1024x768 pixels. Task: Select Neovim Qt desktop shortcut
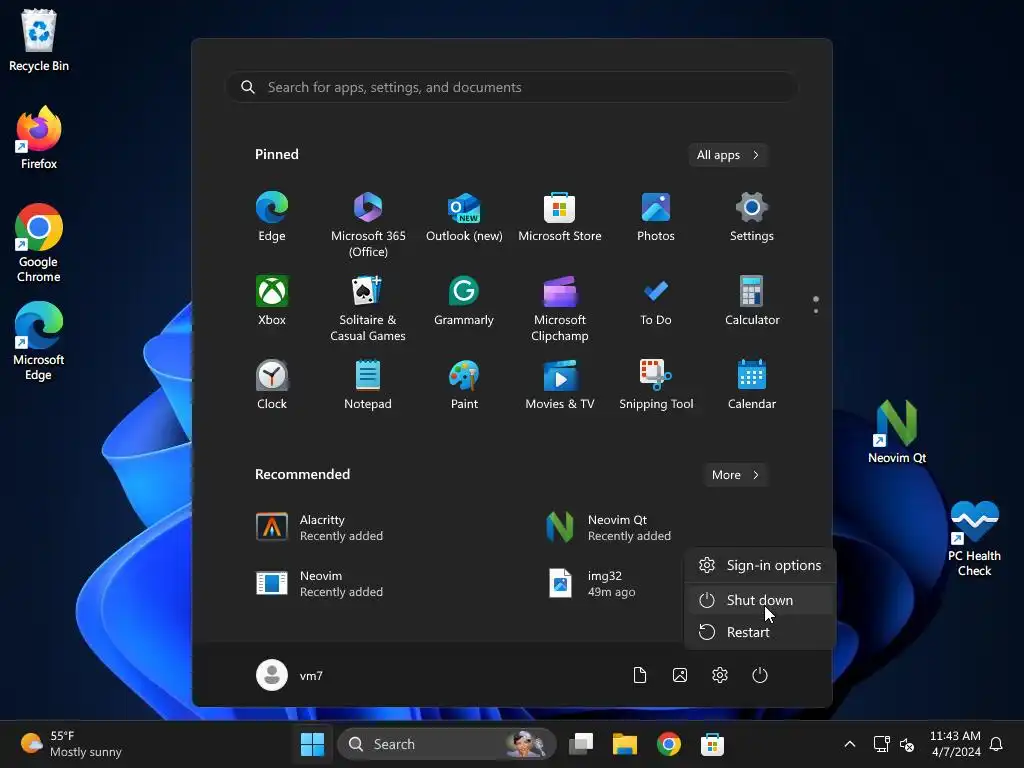pyautogui.click(x=897, y=432)
